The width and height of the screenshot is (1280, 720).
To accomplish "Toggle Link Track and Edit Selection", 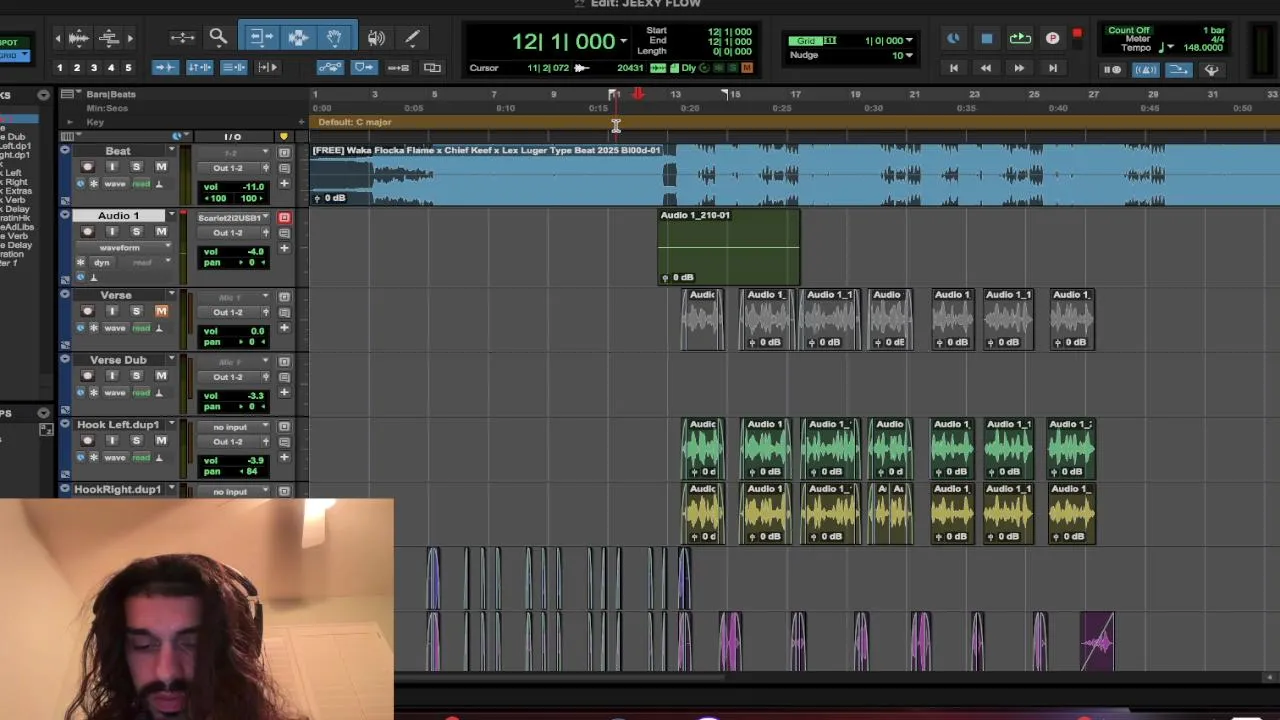I will [234, 68].
